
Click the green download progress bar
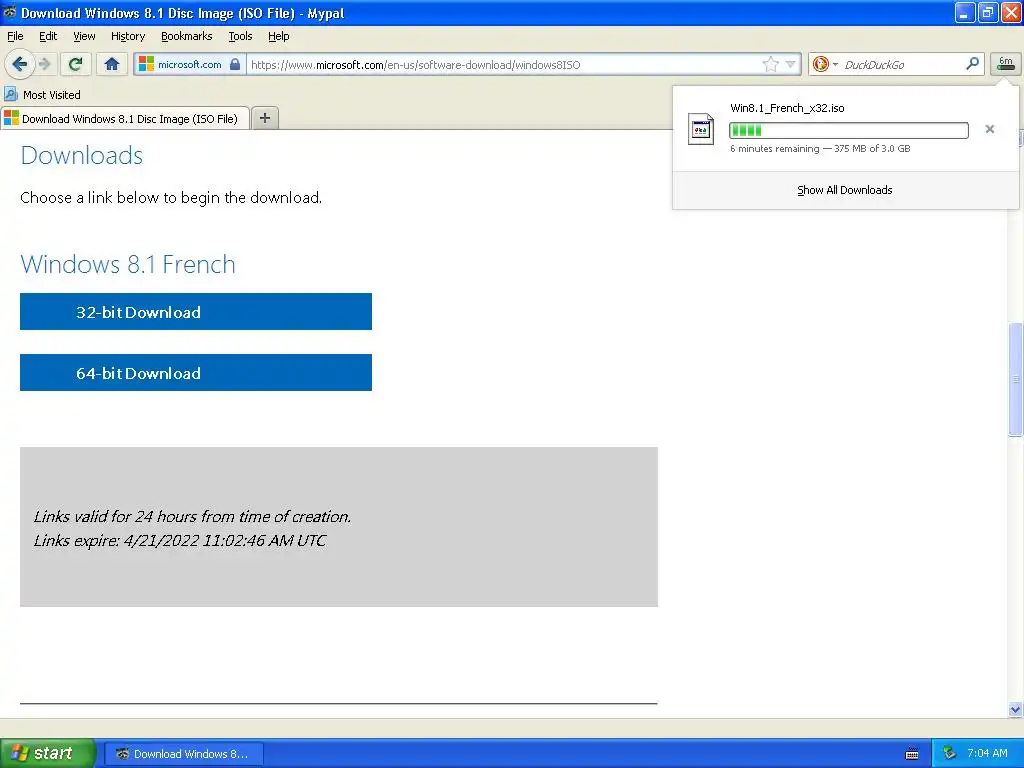pyautogui.click(x=848, y=130)
